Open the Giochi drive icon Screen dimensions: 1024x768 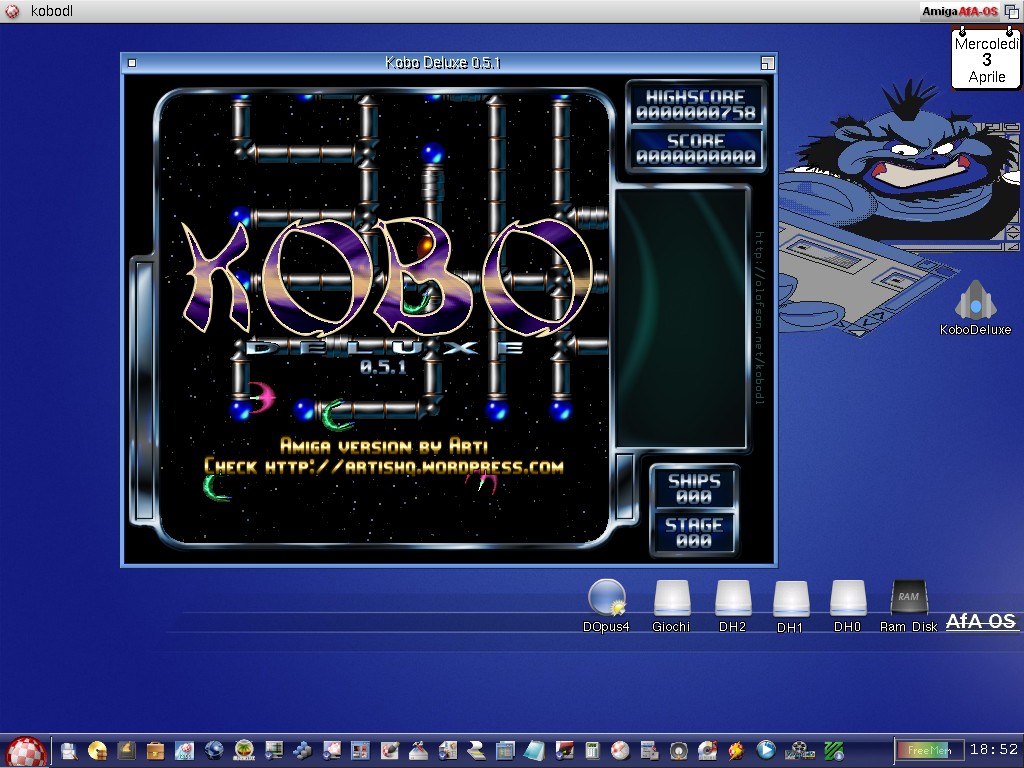671,598
